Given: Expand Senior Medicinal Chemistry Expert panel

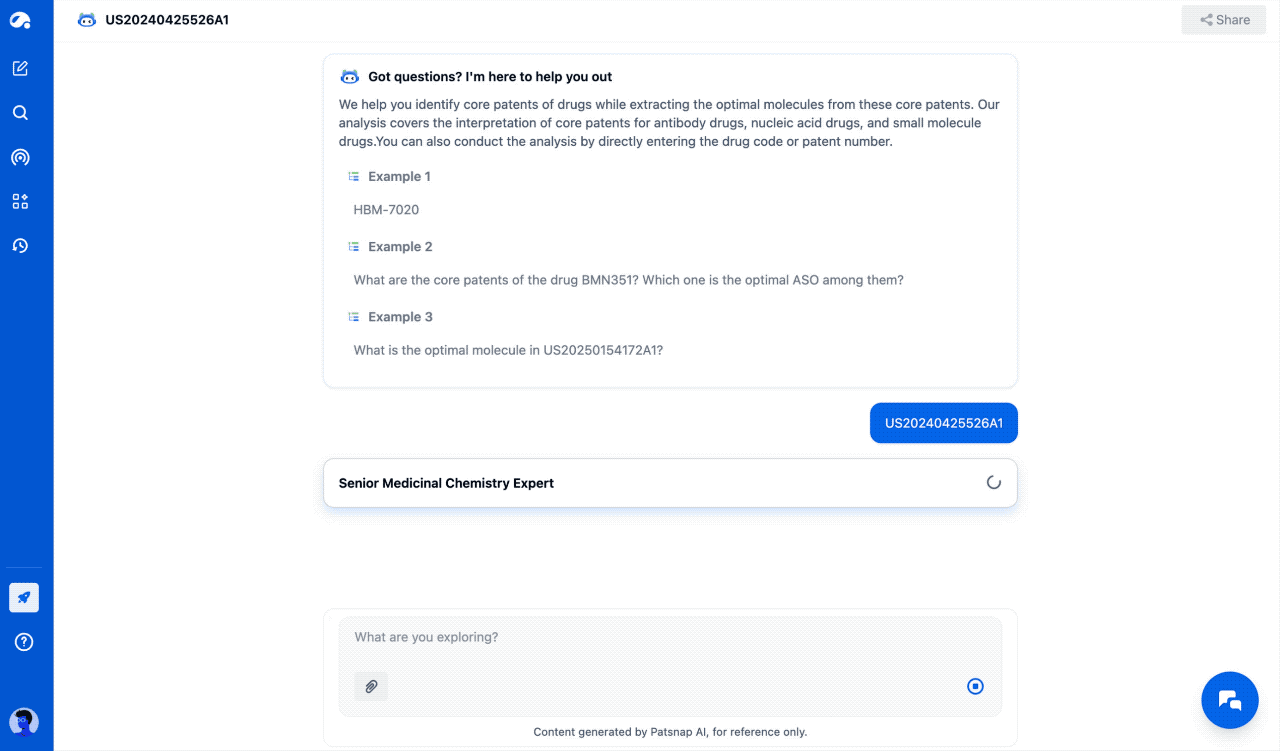Looking at the screenshot, I should tap(670, 483).
